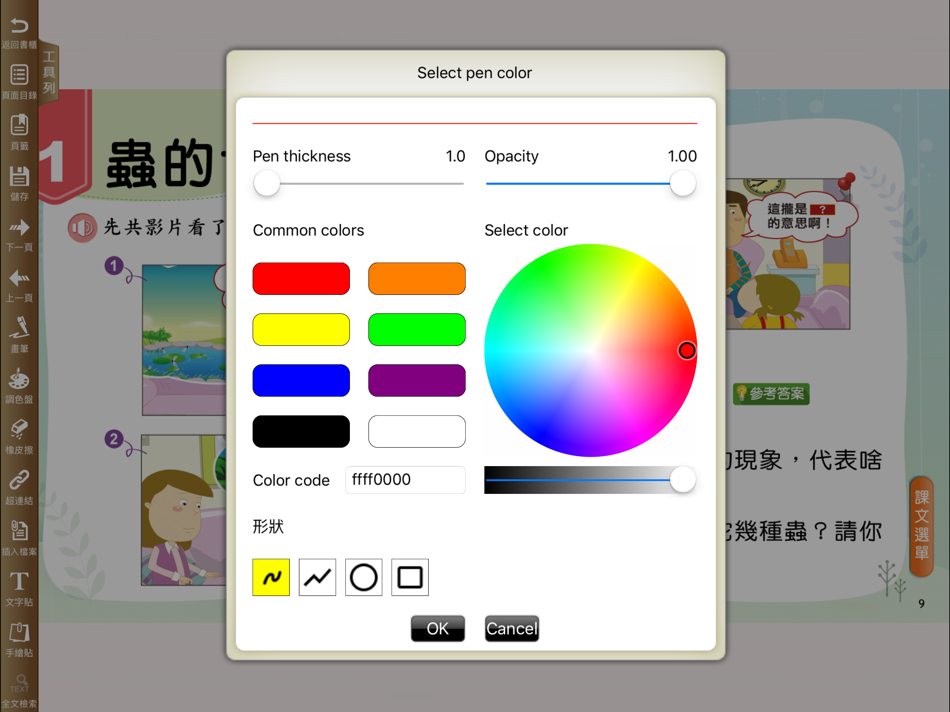Image resolution: width=950 pixels, height=712 pixels.
Task: Go to 上一頁 previous page arrow
Action: coord(19,278)
